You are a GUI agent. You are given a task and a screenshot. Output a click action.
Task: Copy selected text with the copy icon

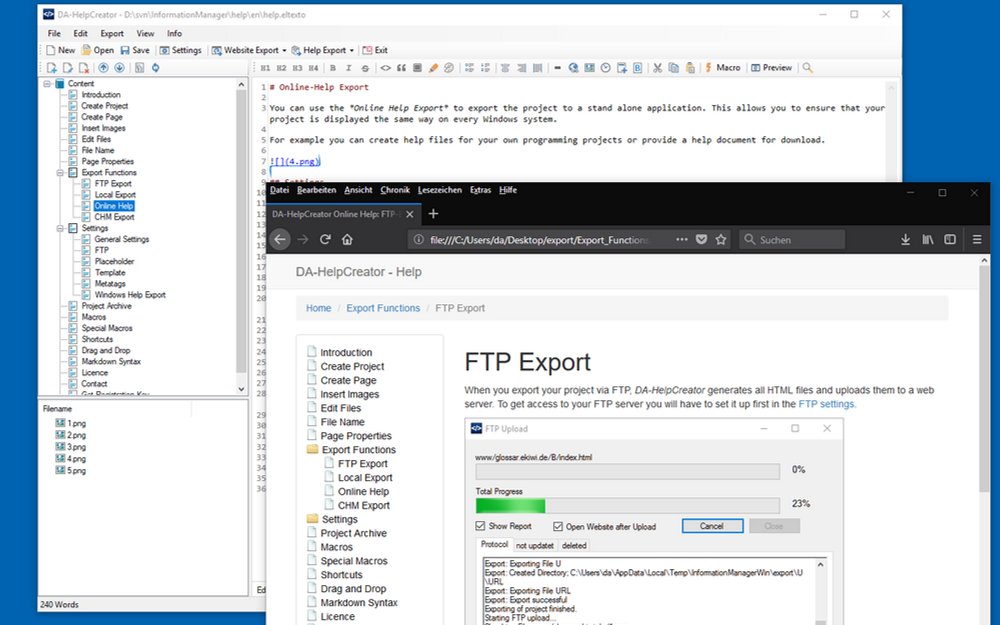(x=673, y=68)
